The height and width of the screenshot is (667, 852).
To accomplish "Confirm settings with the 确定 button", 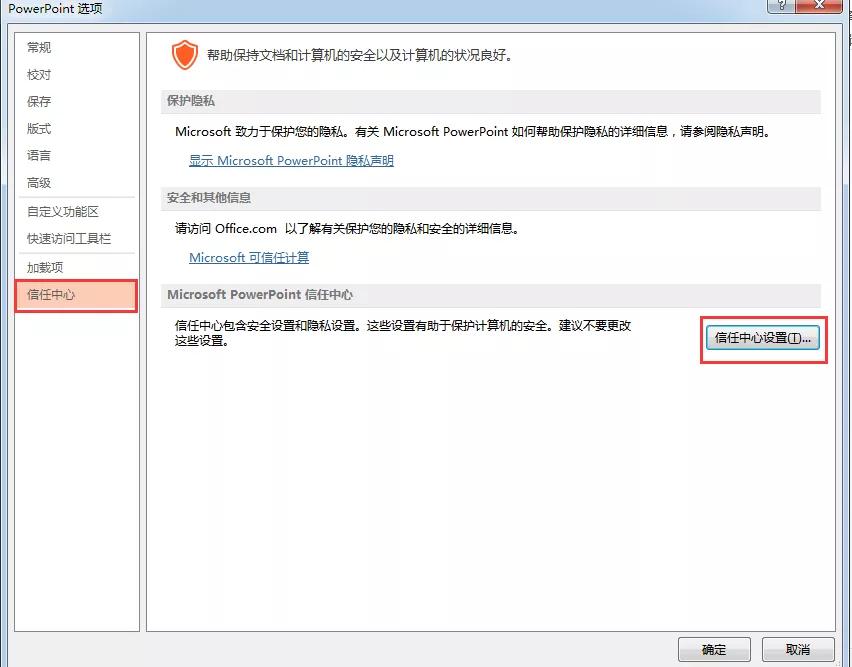I will pyautogui.click(x=714, y=649).
